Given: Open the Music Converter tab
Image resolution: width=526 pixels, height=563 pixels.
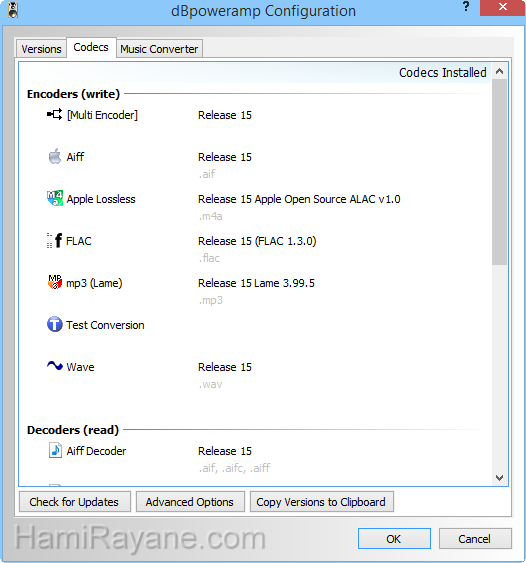Looking at the screenshot, I should [x=159, y=48].
